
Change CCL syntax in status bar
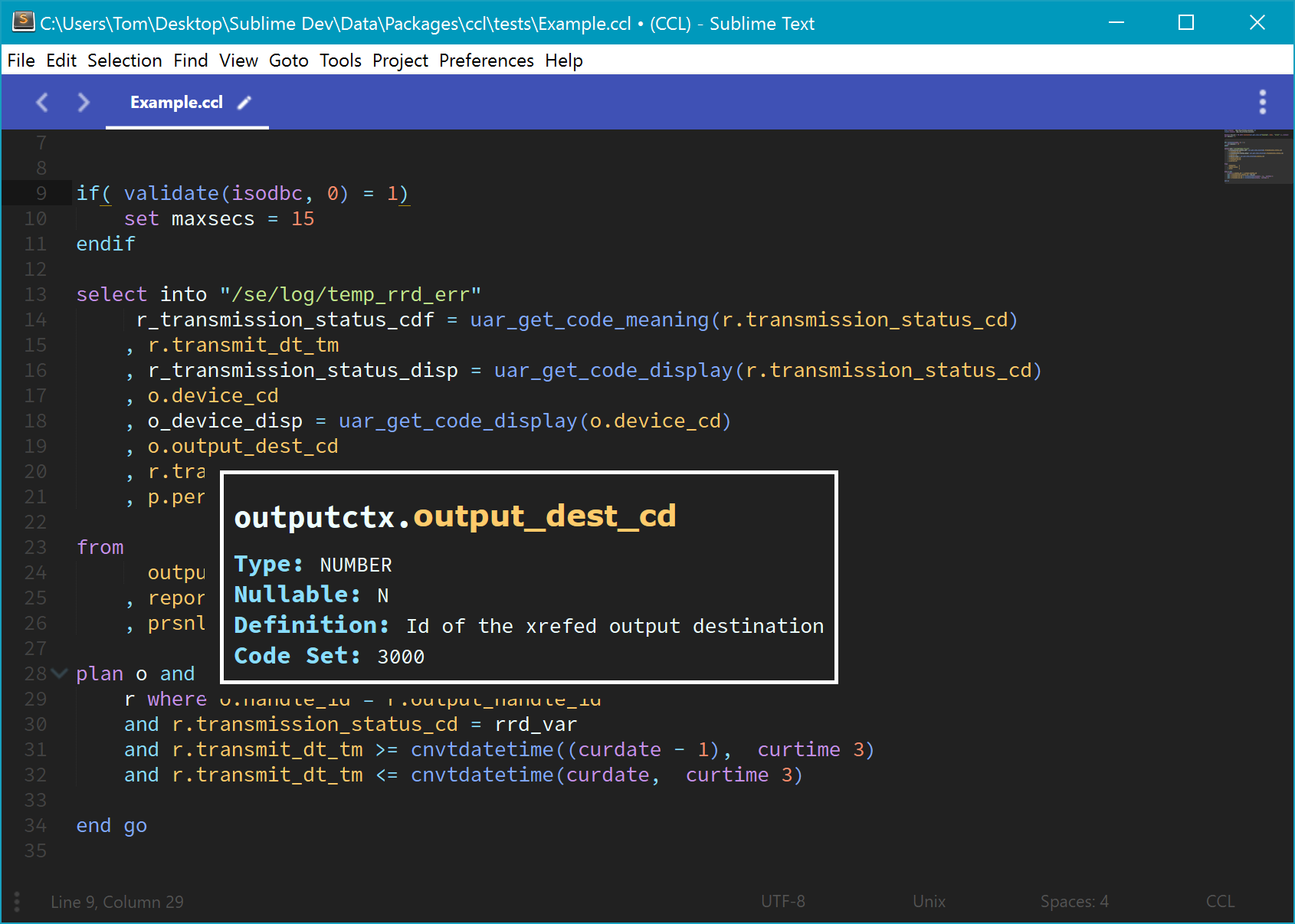pos(1221,902)
